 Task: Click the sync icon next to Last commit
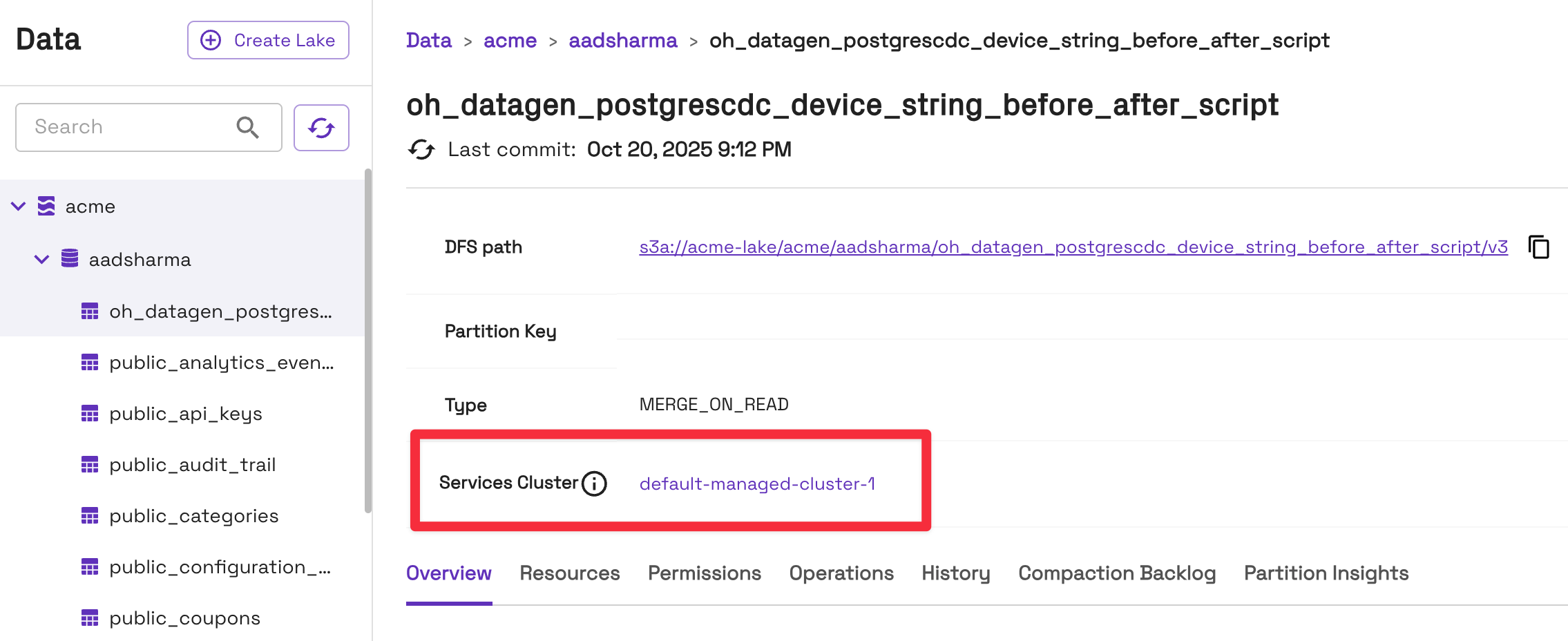click(421, 150)
